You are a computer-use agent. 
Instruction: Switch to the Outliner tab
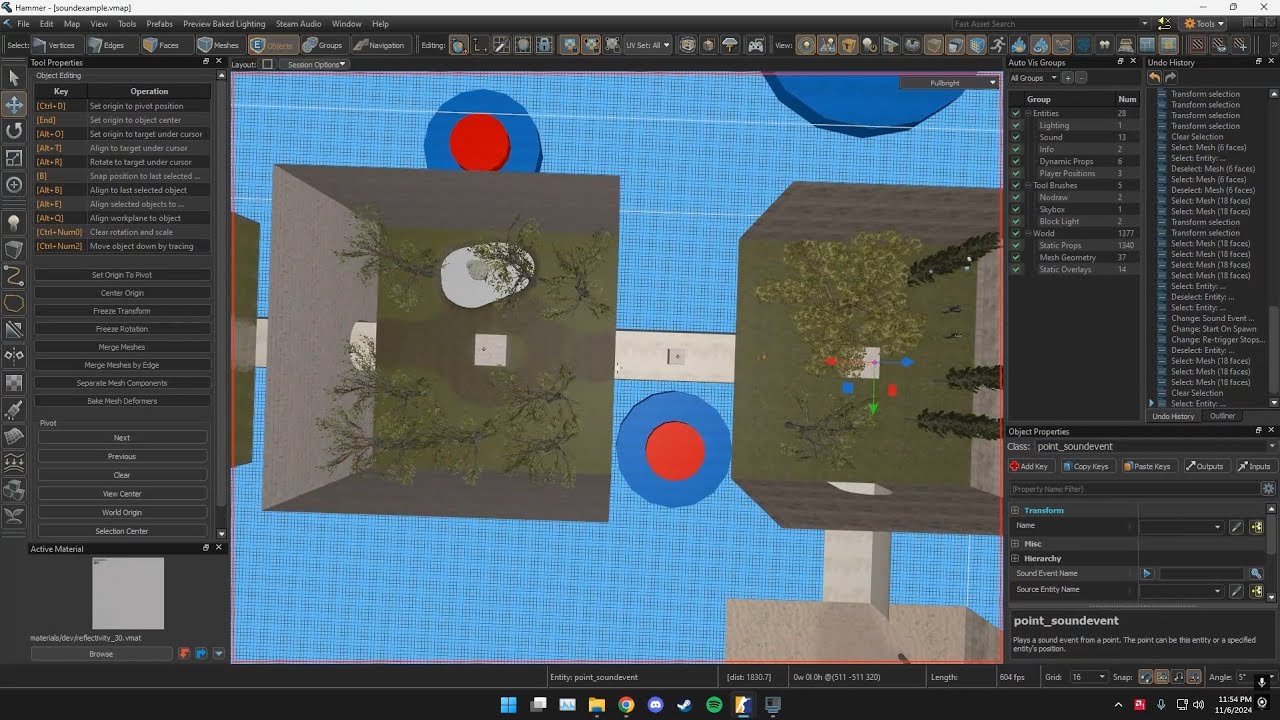1222,416
